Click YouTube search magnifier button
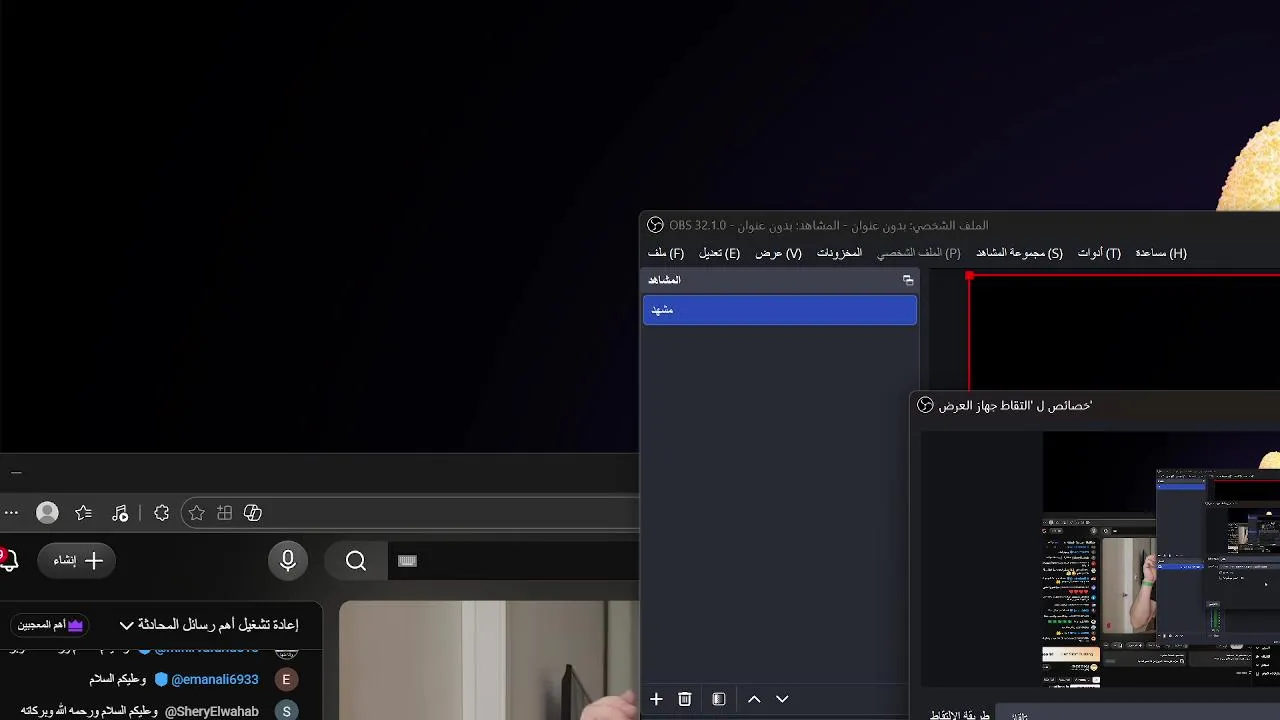 pos(356,561)
